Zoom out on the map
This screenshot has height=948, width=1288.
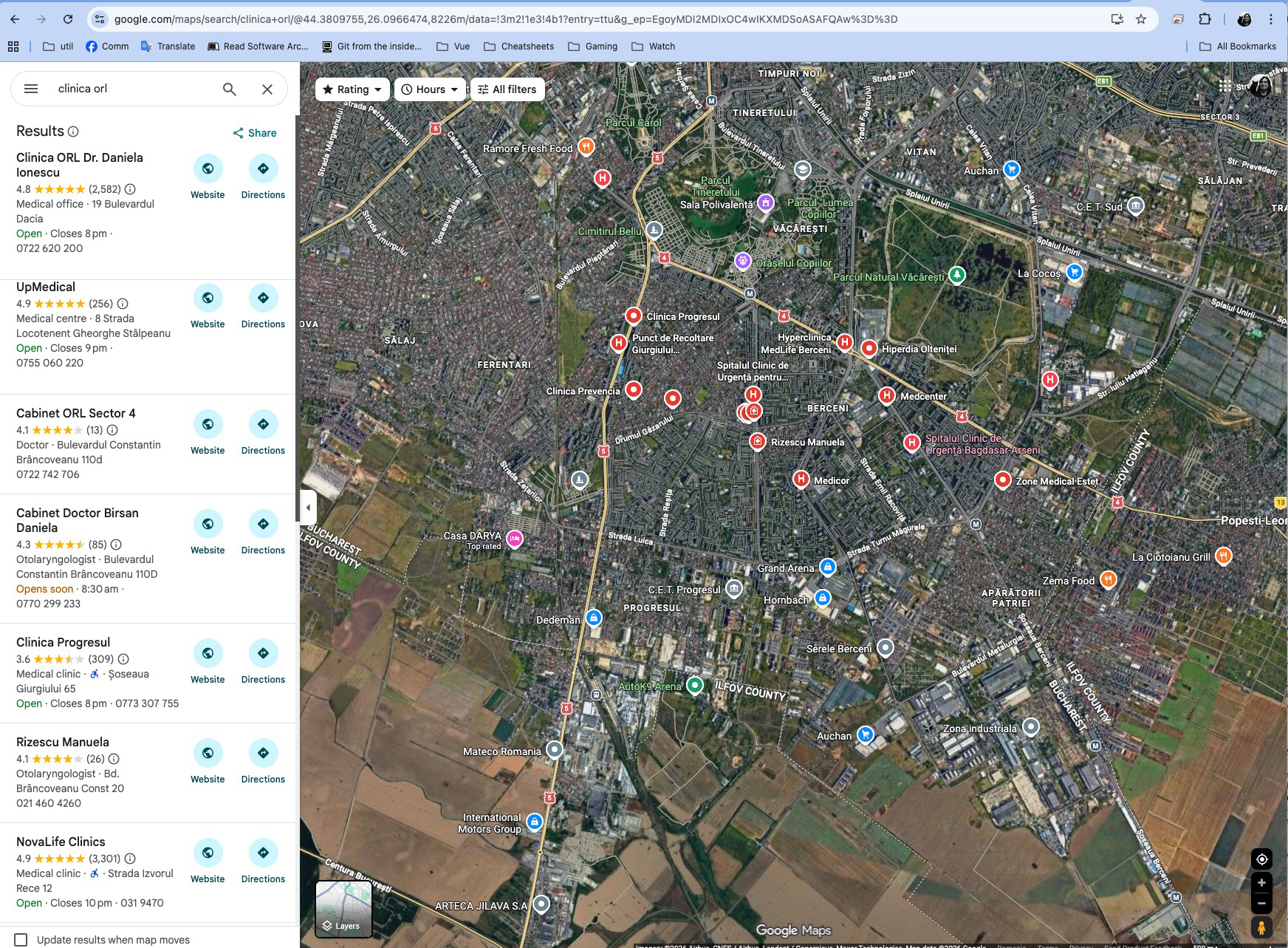pyautogui.click(x=1261, y=903)
